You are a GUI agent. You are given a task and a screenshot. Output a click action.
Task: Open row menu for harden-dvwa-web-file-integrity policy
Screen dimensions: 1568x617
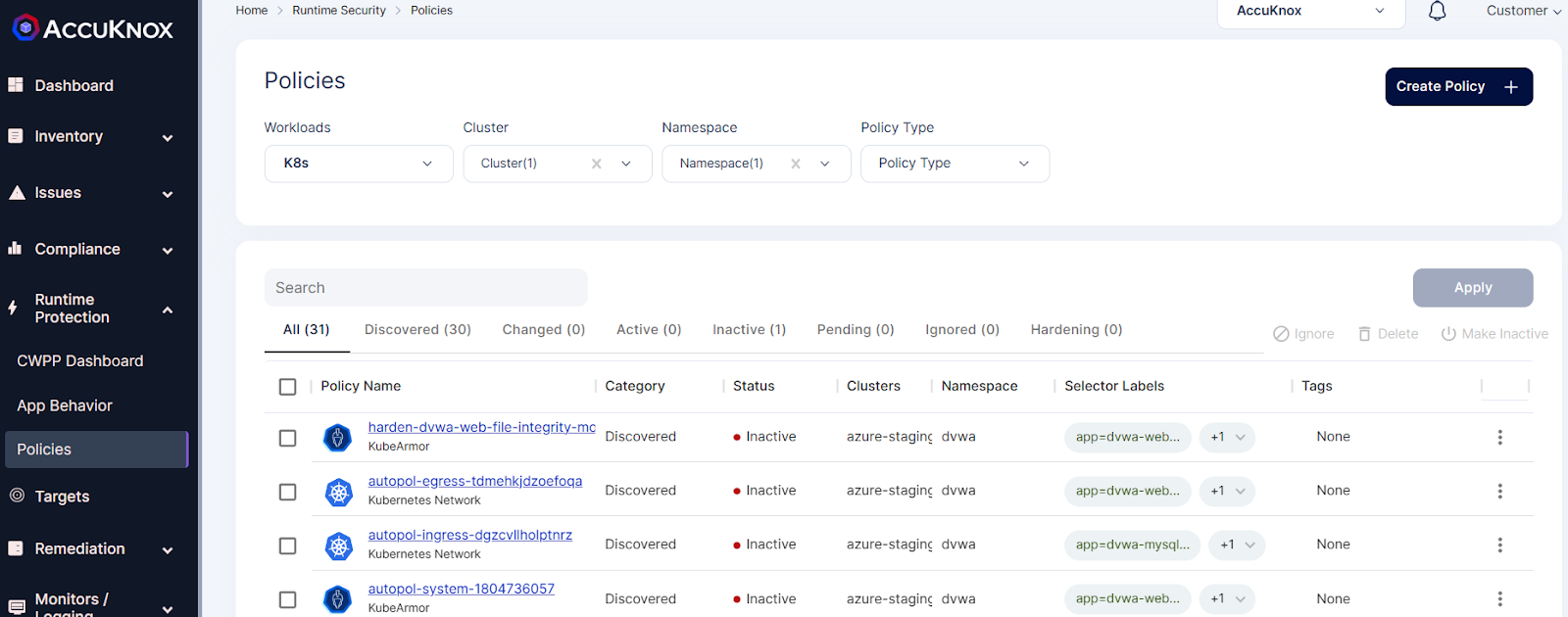1499,437
